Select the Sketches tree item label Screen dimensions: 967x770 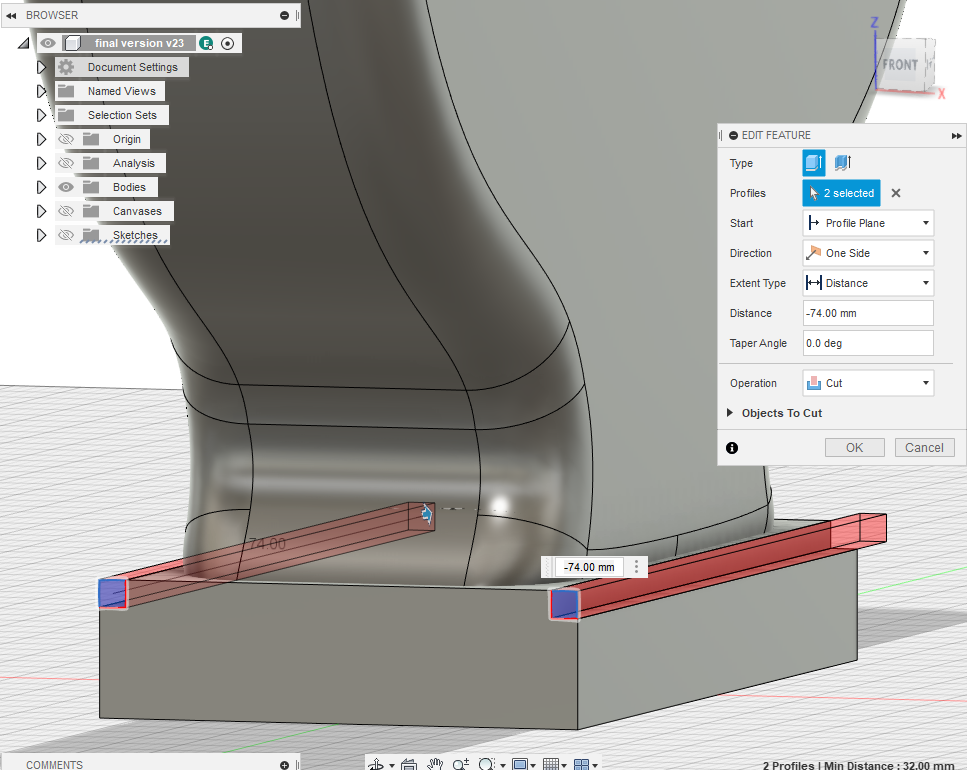(x=135, y=236)
